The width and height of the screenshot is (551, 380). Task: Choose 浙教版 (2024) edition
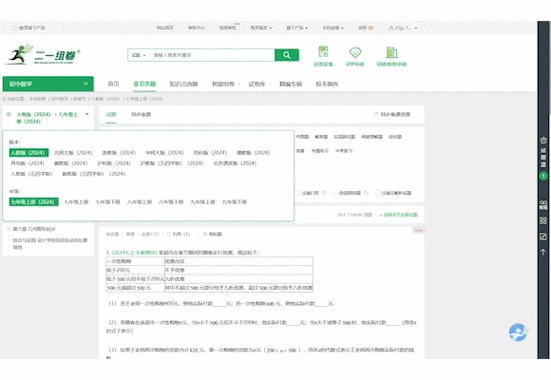pos(119,153)
